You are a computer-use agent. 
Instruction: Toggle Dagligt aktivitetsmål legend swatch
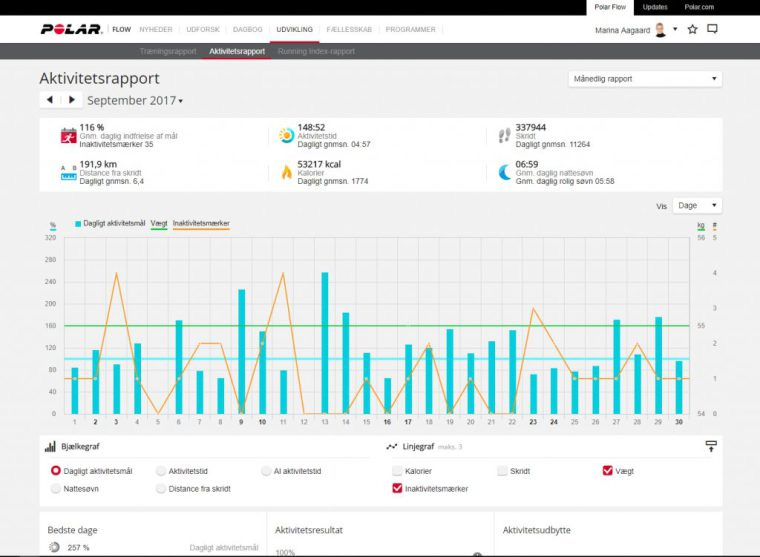[x=78, y=223]
